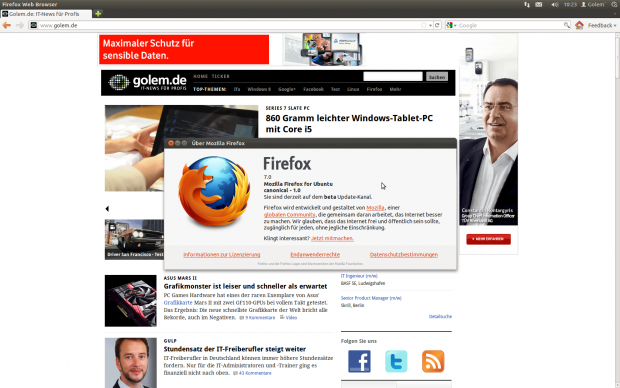Open the Grafikkarte inline link
The height and width of the screenshot is (388, 620).
pyautogui.click(x=178, y=303)
